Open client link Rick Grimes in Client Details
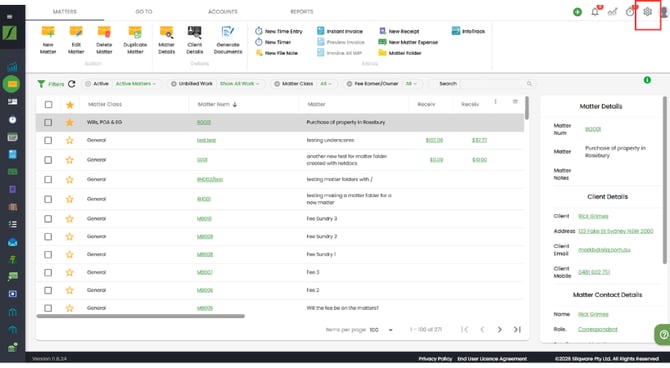 click(x=593, y=216)
